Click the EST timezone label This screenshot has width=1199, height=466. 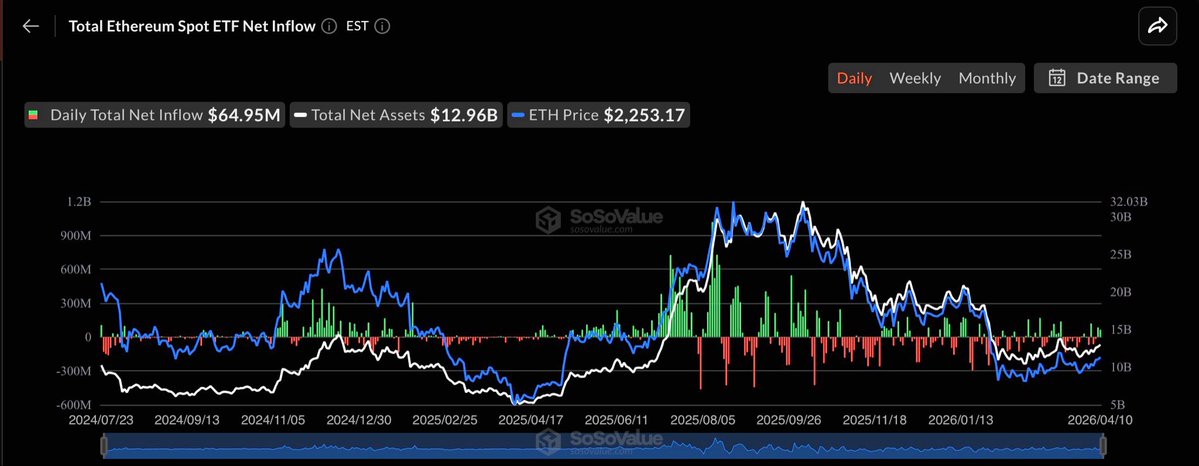pos(357,27)
